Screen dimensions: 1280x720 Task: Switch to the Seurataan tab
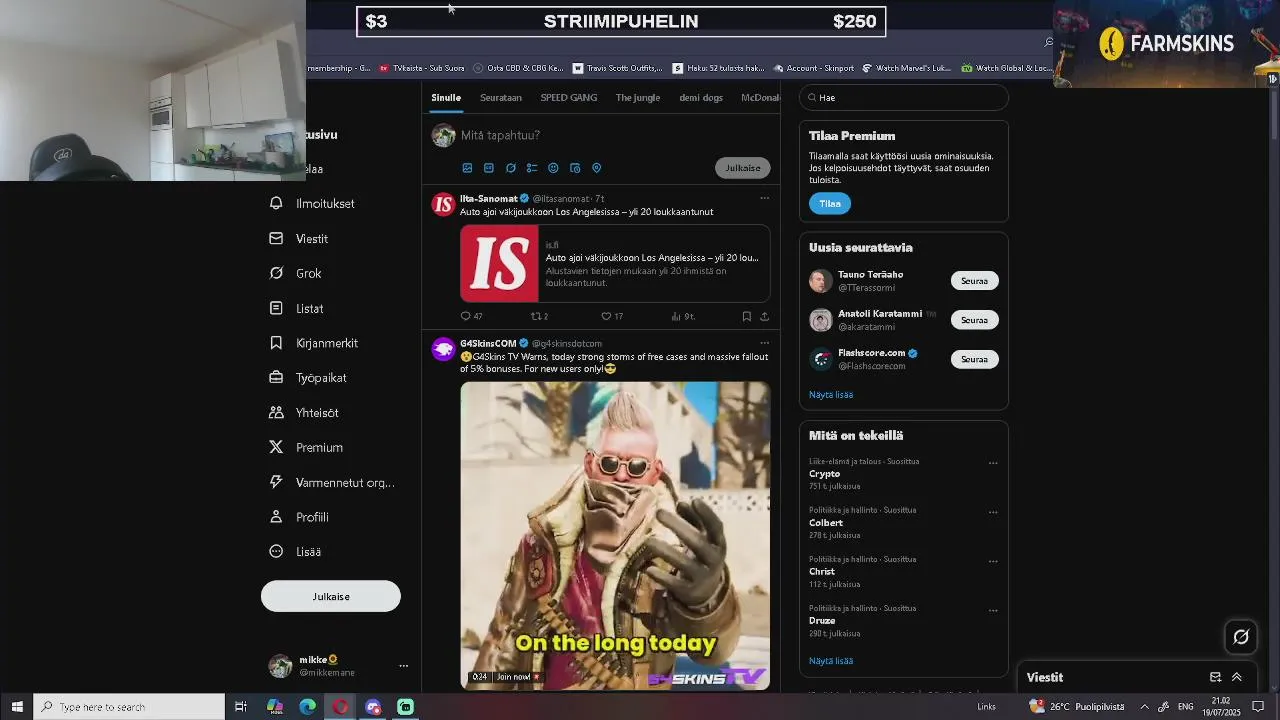(501, 98)
